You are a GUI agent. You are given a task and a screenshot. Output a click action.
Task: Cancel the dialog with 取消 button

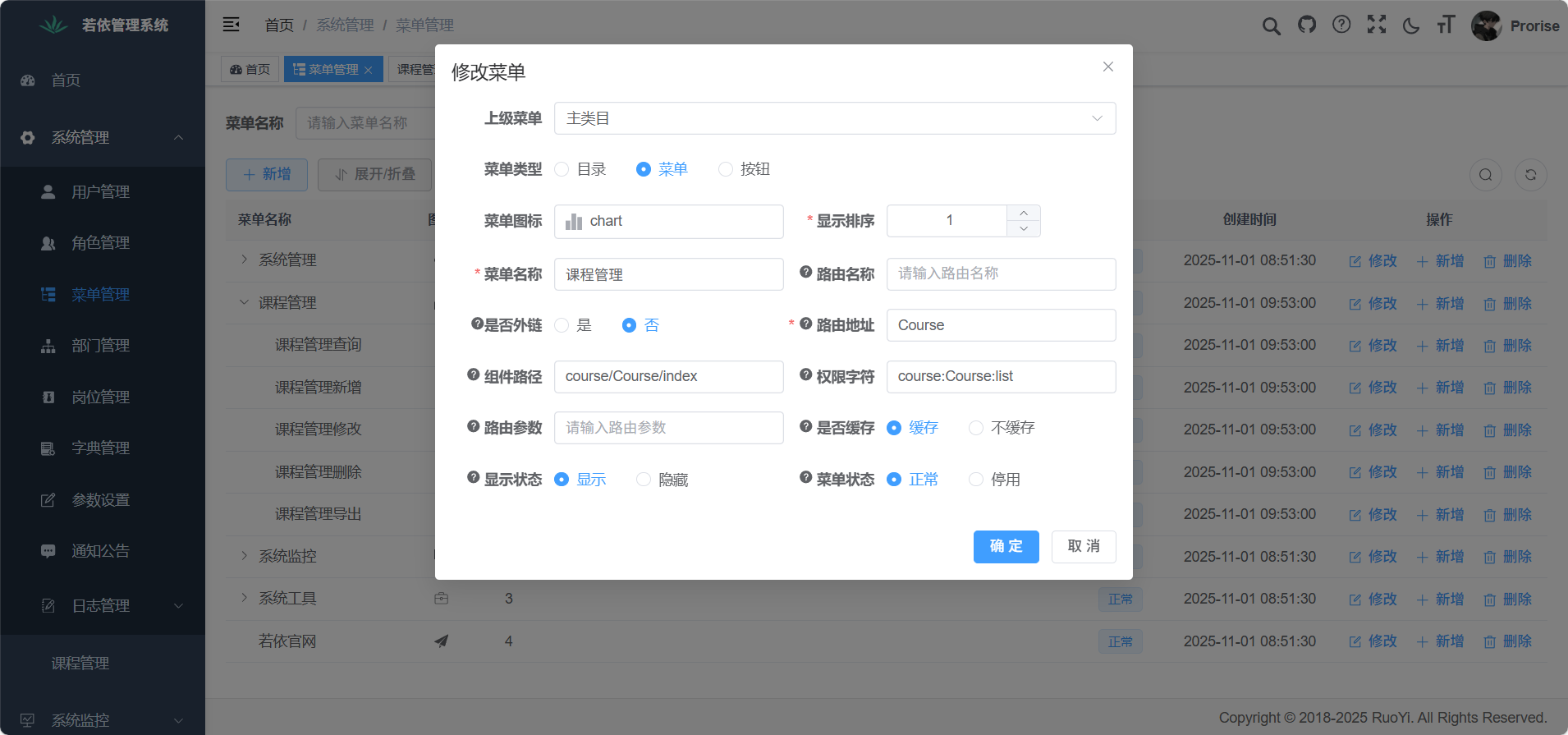1083,546
